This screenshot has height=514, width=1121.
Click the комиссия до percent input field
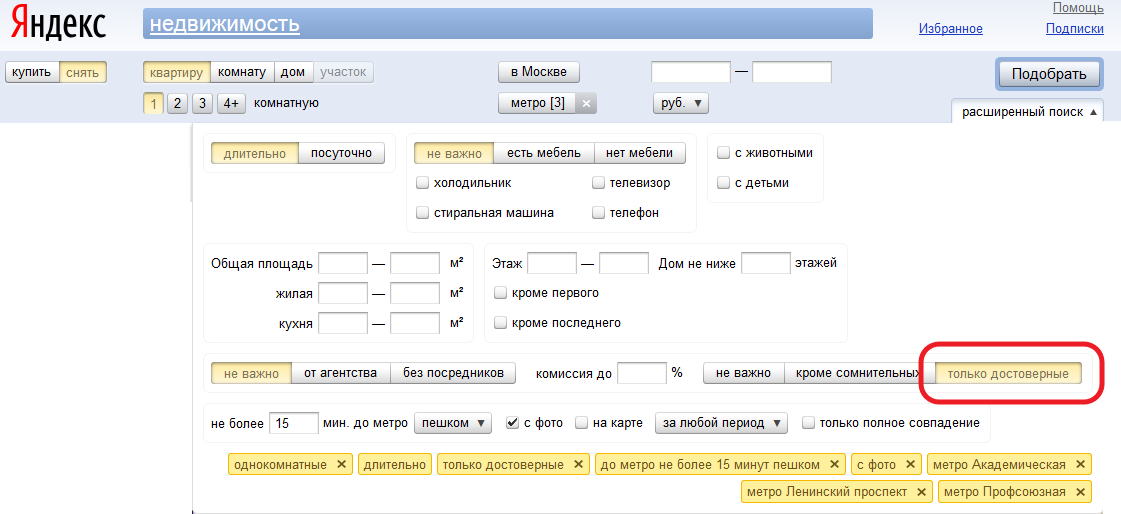coord(641,373)
